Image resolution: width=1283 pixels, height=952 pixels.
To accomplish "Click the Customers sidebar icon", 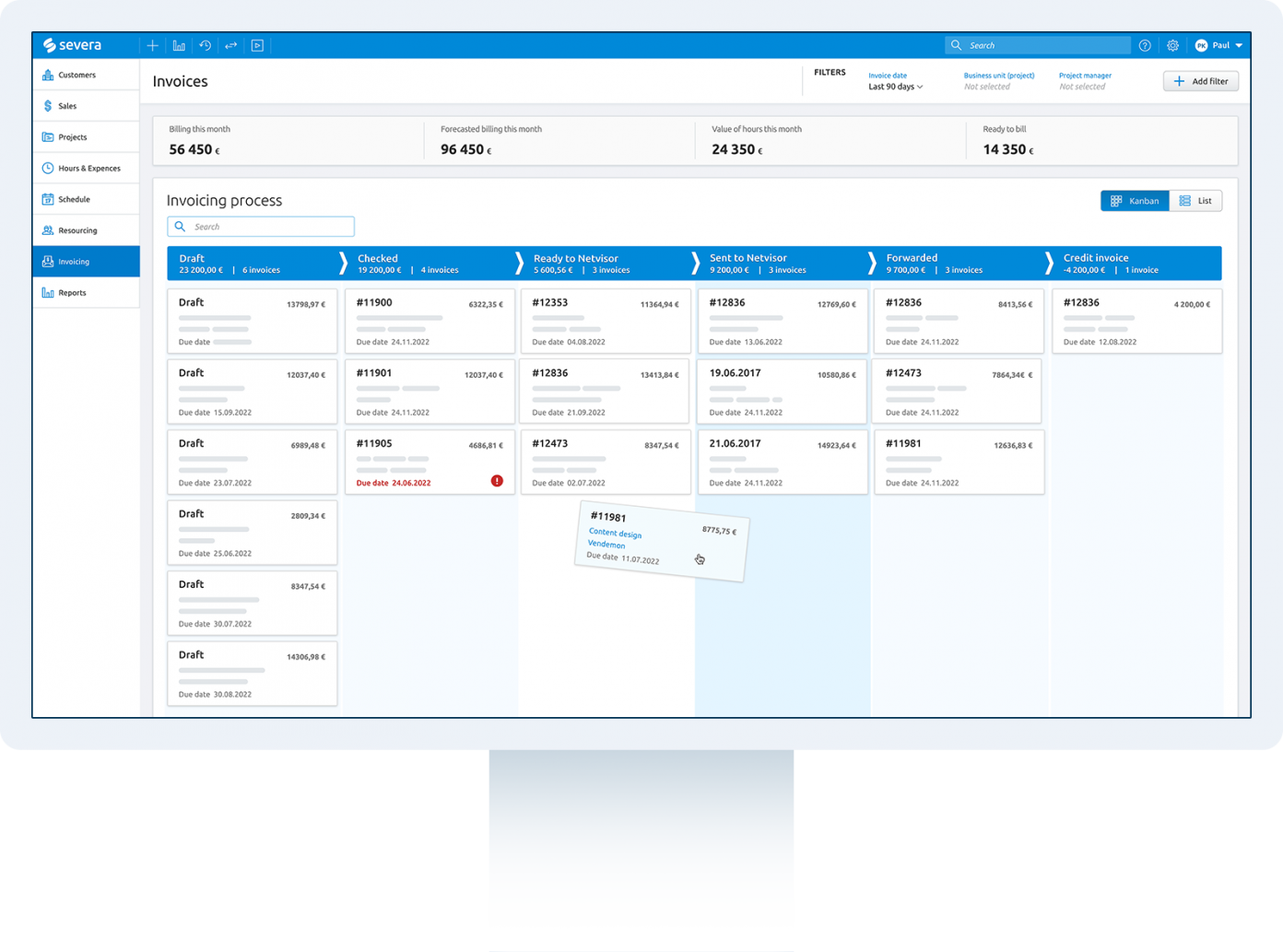I will tap(48, 75).
